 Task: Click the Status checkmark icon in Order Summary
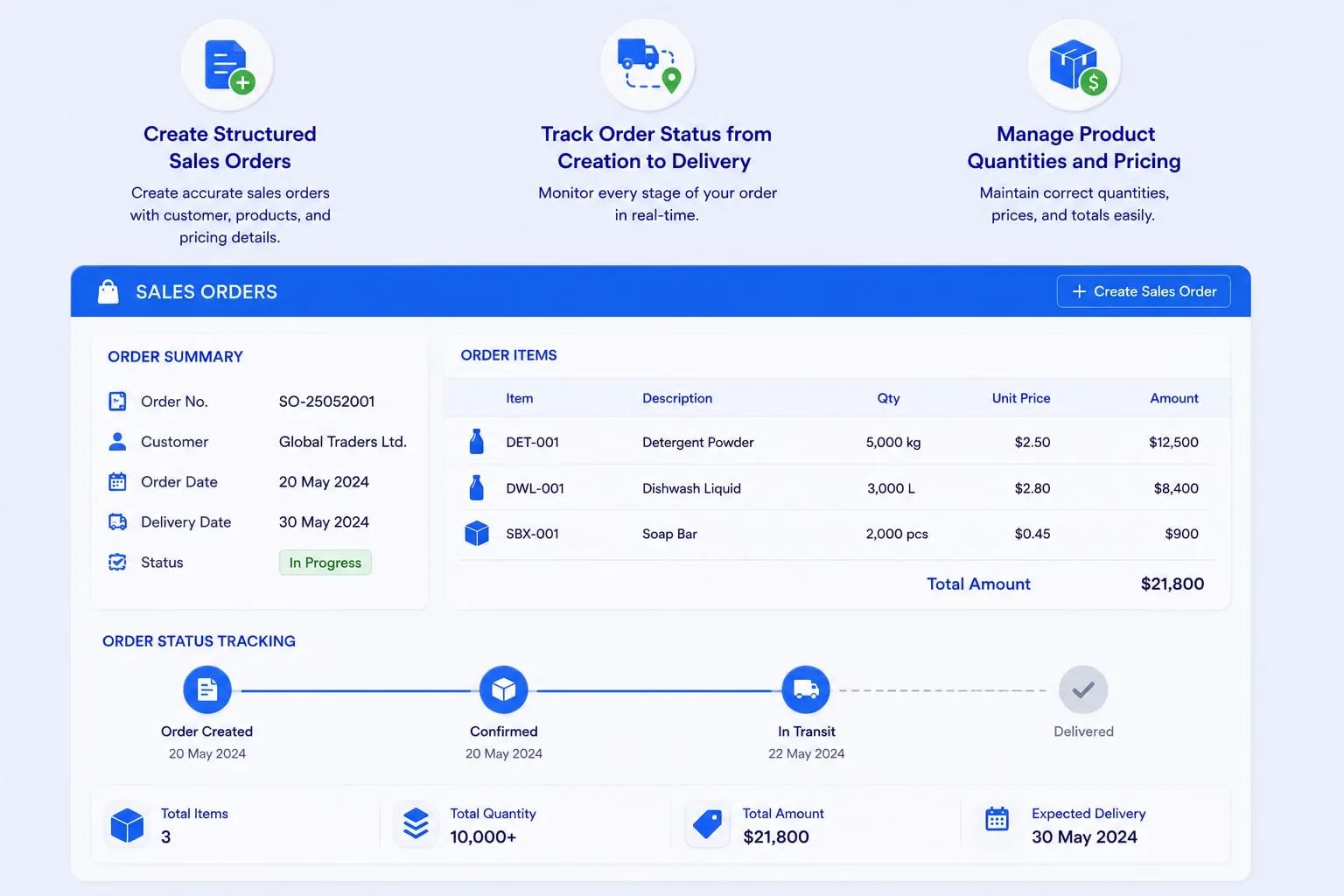coord(117,563)
